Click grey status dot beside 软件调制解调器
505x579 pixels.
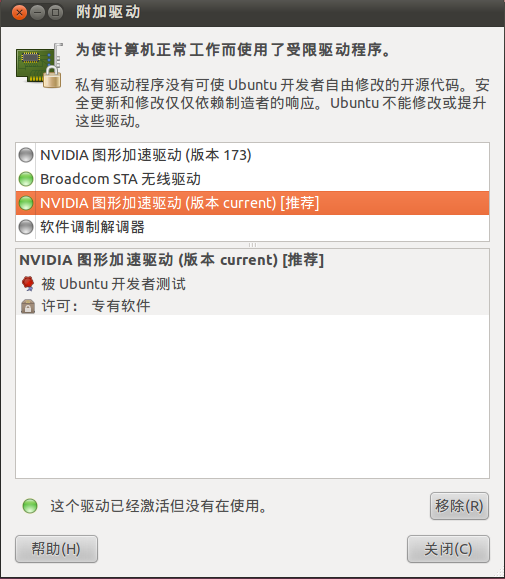(x=26, y=227)
